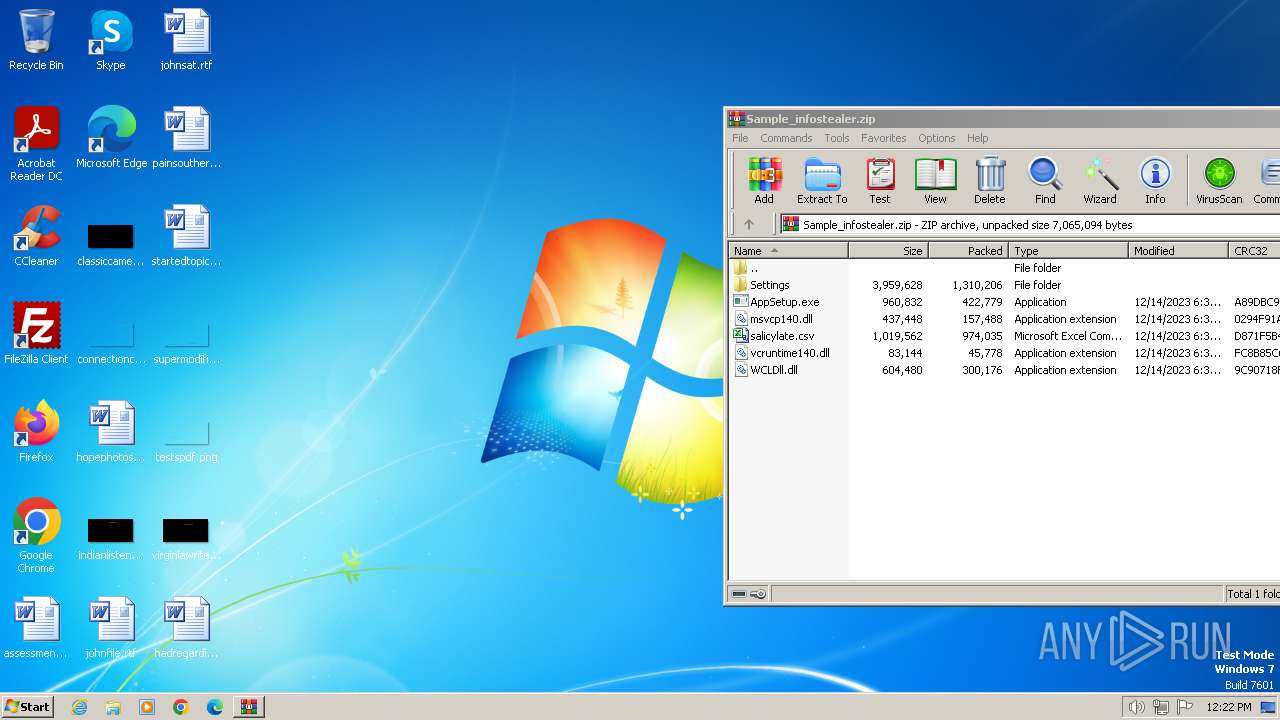Sort by the Packed column header
Image resolution: width=1280 pixels, height=720 pixels.
pyautogui.click(x=968, y=251)
